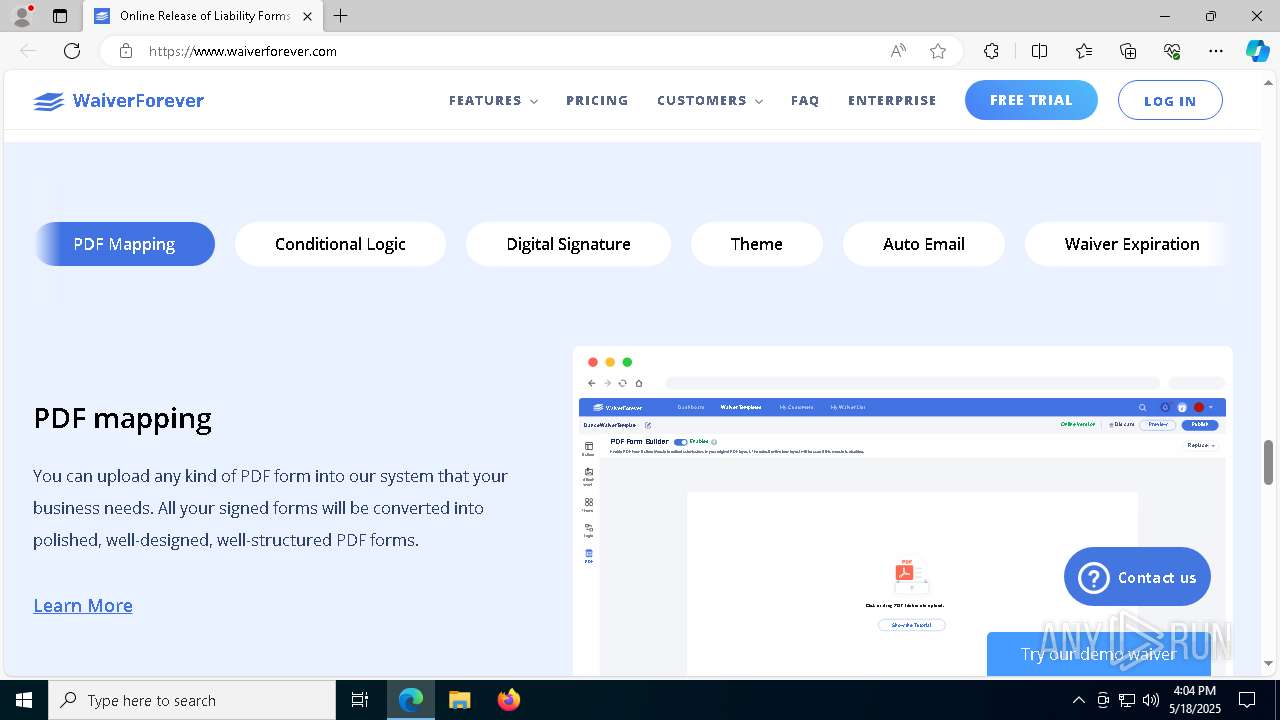Select the PDF Mapping tab
The height and width of the screenshot is (720, 1280).
[124, 244]
